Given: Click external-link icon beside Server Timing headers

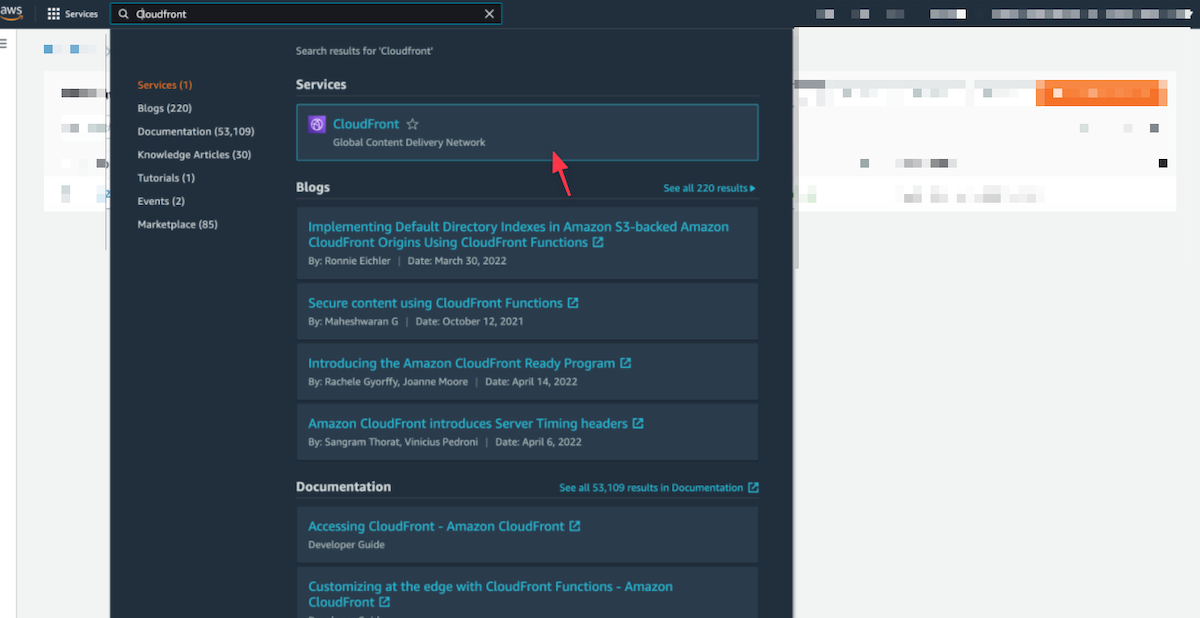Looking at the screenshot, I should tap(638, 423).
